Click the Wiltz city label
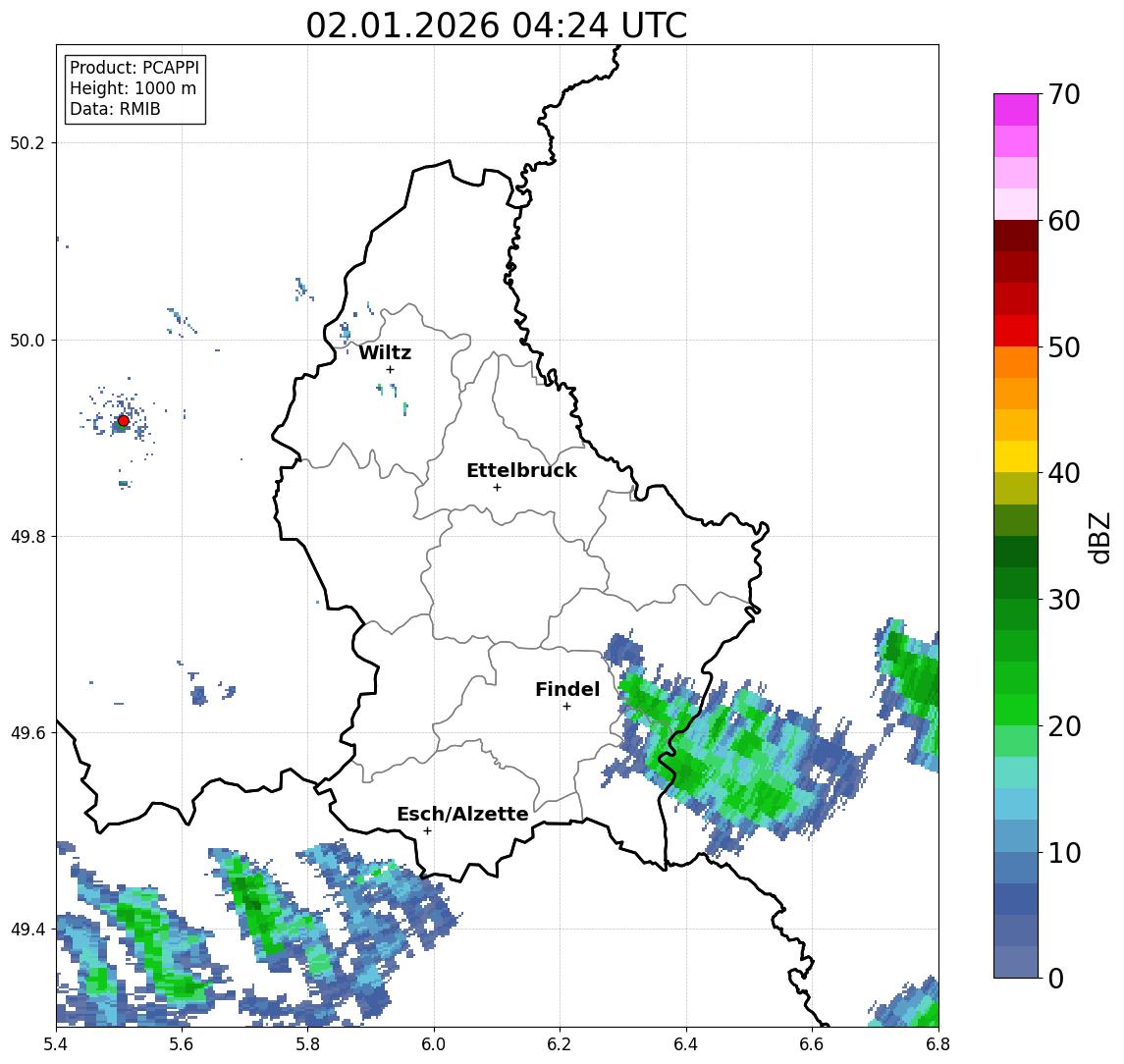The height and width of the screenshot is (1064, 1124). pos(385,352)
